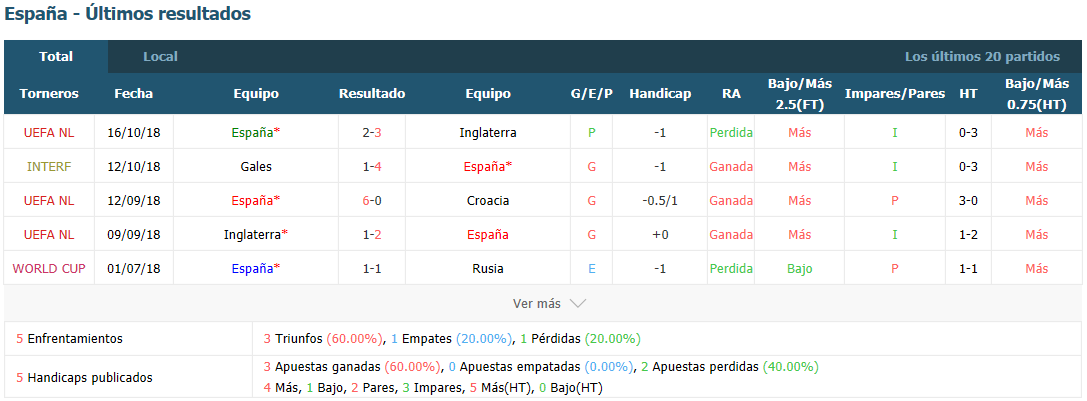Open Inglaterra* home team on 09/09/18
1087x401 pixels.
(x=256, y=234)
